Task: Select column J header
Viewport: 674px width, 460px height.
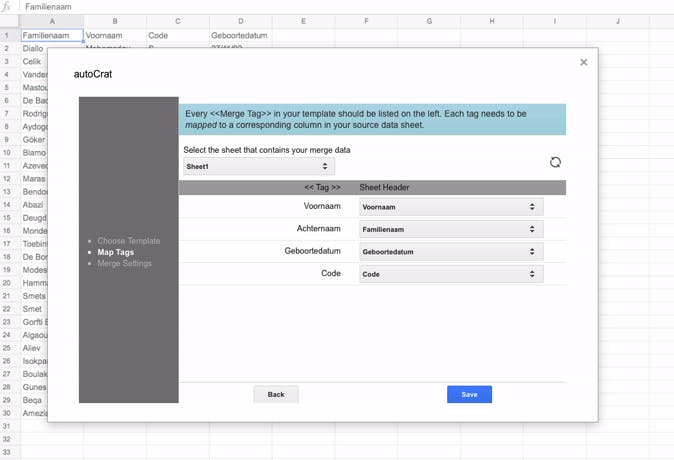Action: click(618, 21)
